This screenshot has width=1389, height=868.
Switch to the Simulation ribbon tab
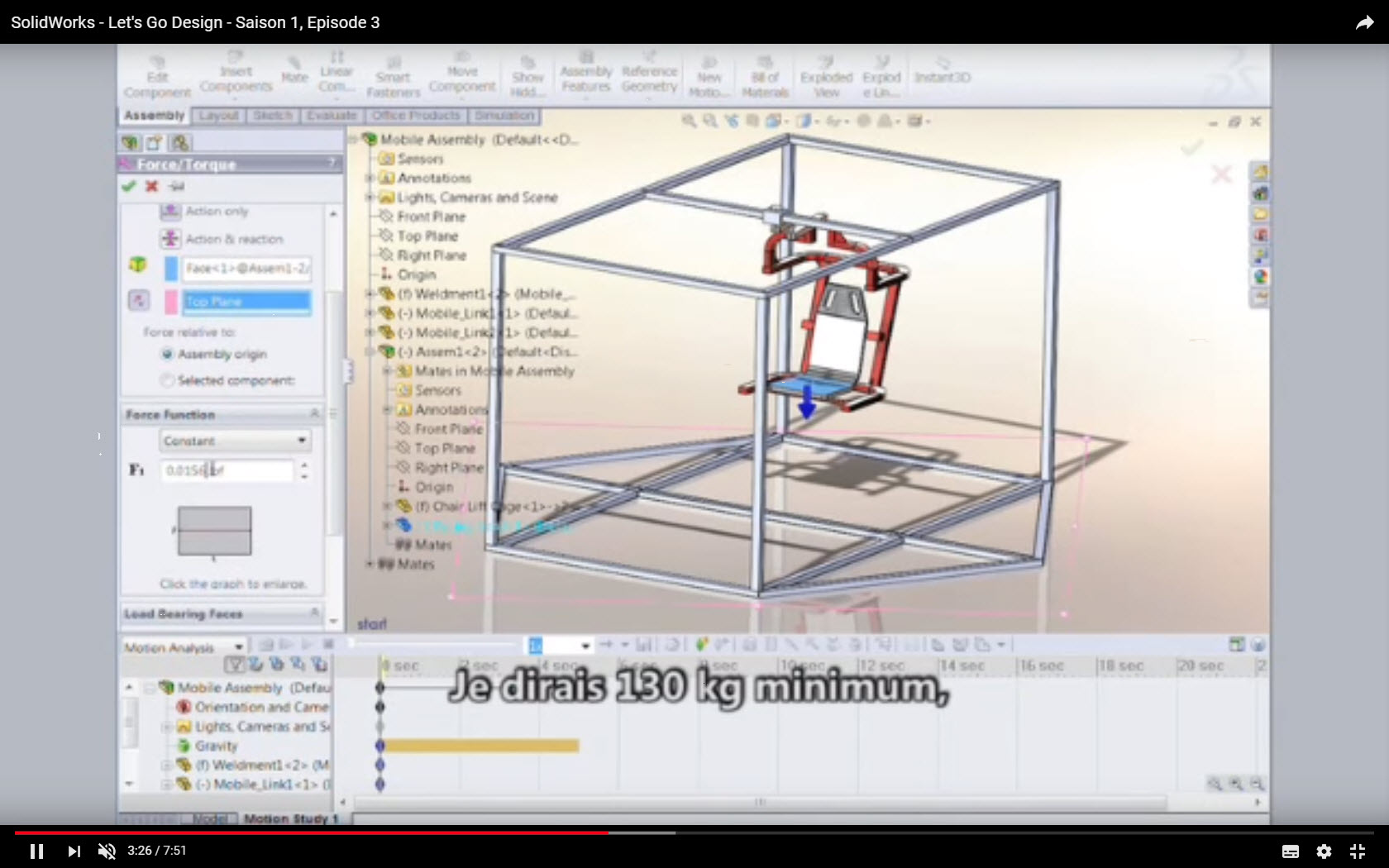pos(504,116)
